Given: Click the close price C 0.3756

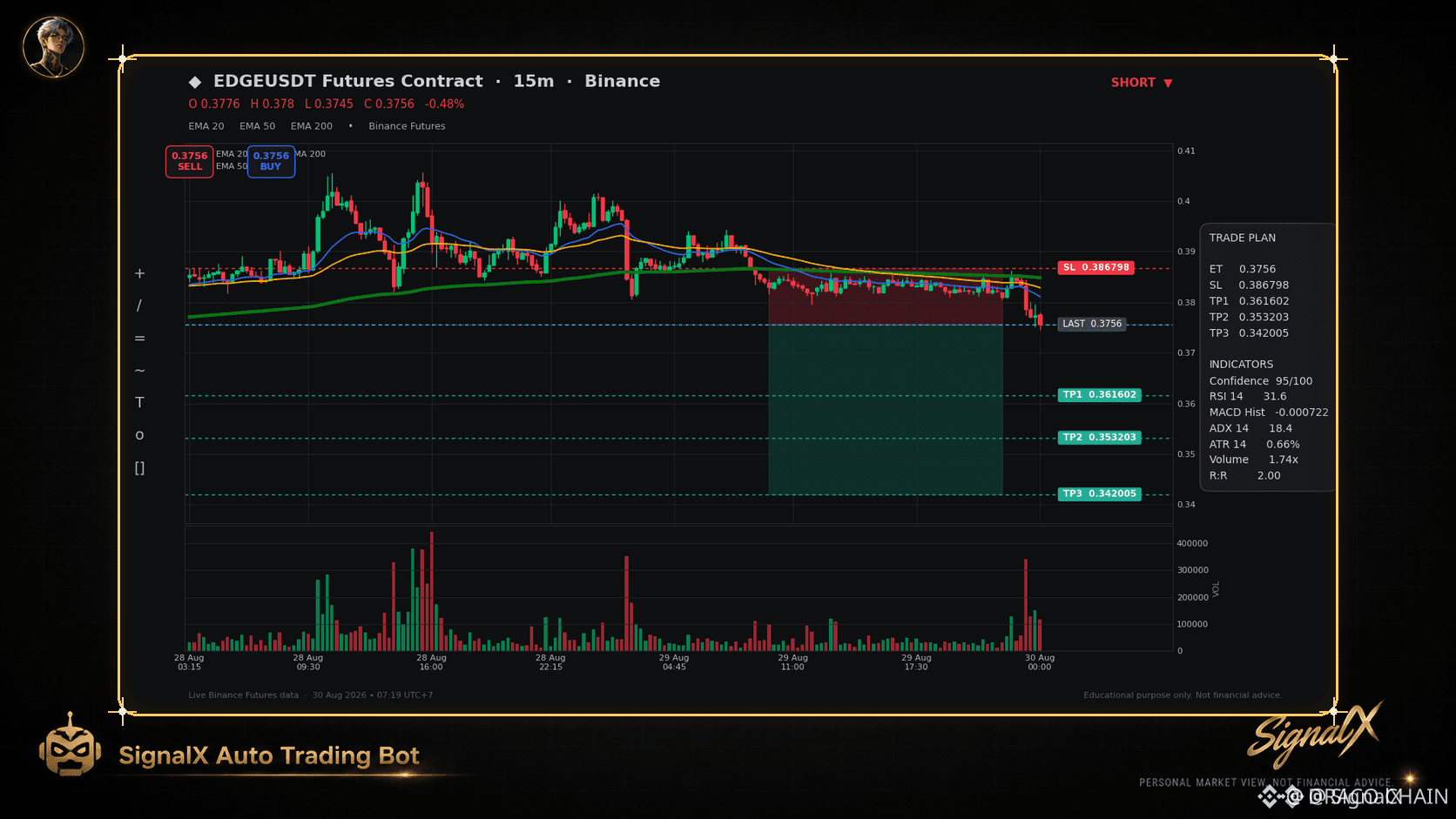Looking at the screenshot, I should 389,104.
